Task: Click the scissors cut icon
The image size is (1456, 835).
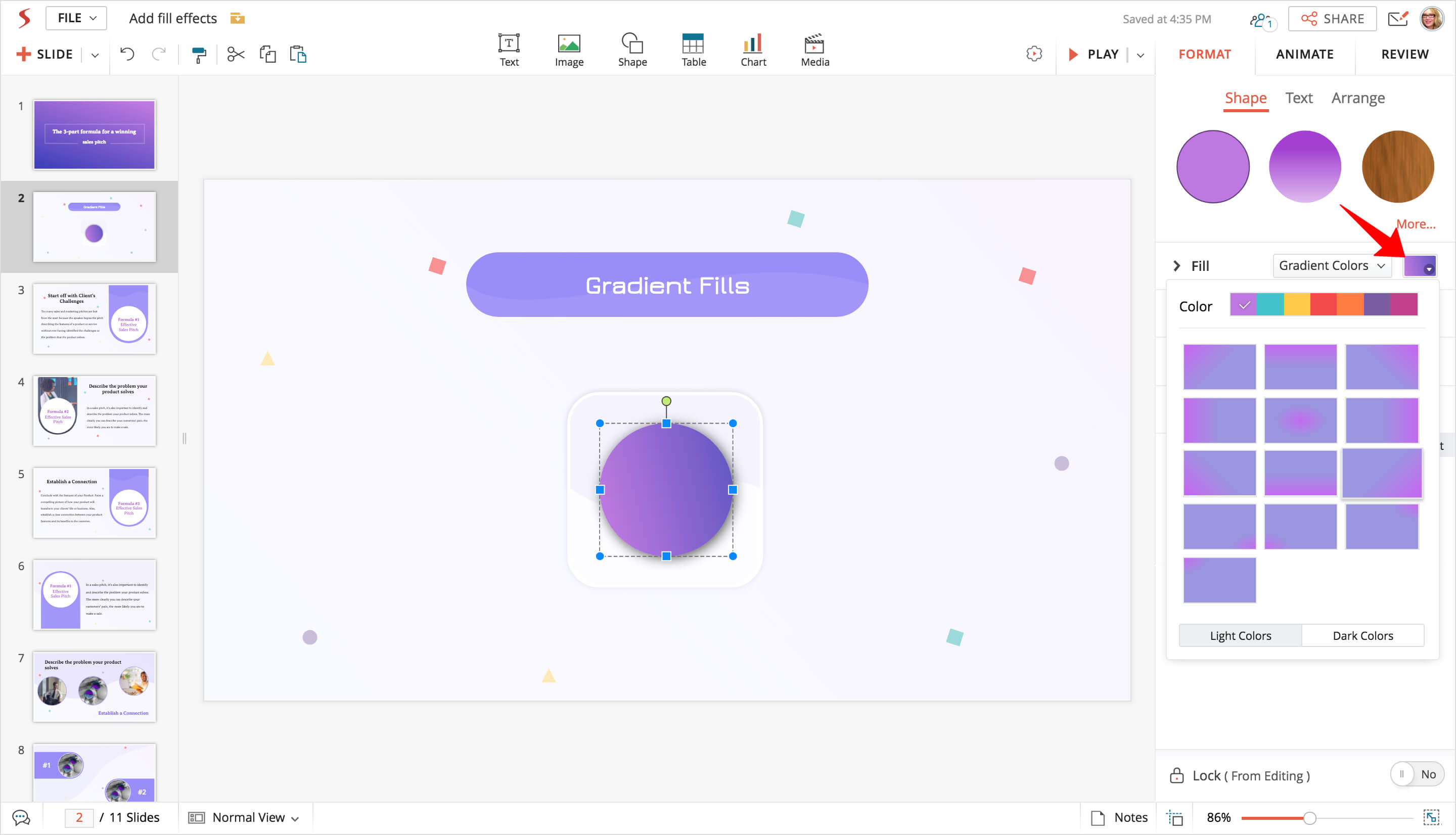Action: (236, 55)
